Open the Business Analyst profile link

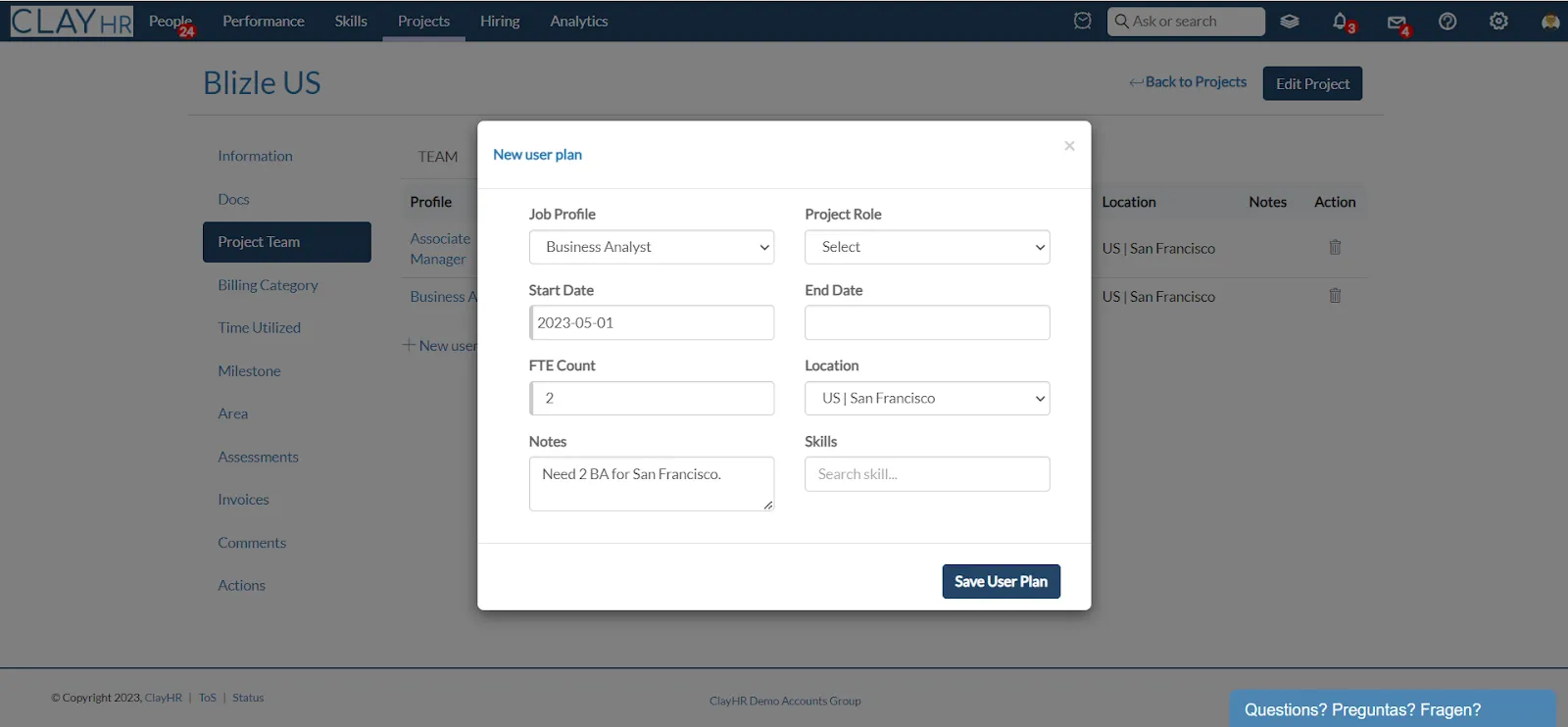tap(443, 297)
